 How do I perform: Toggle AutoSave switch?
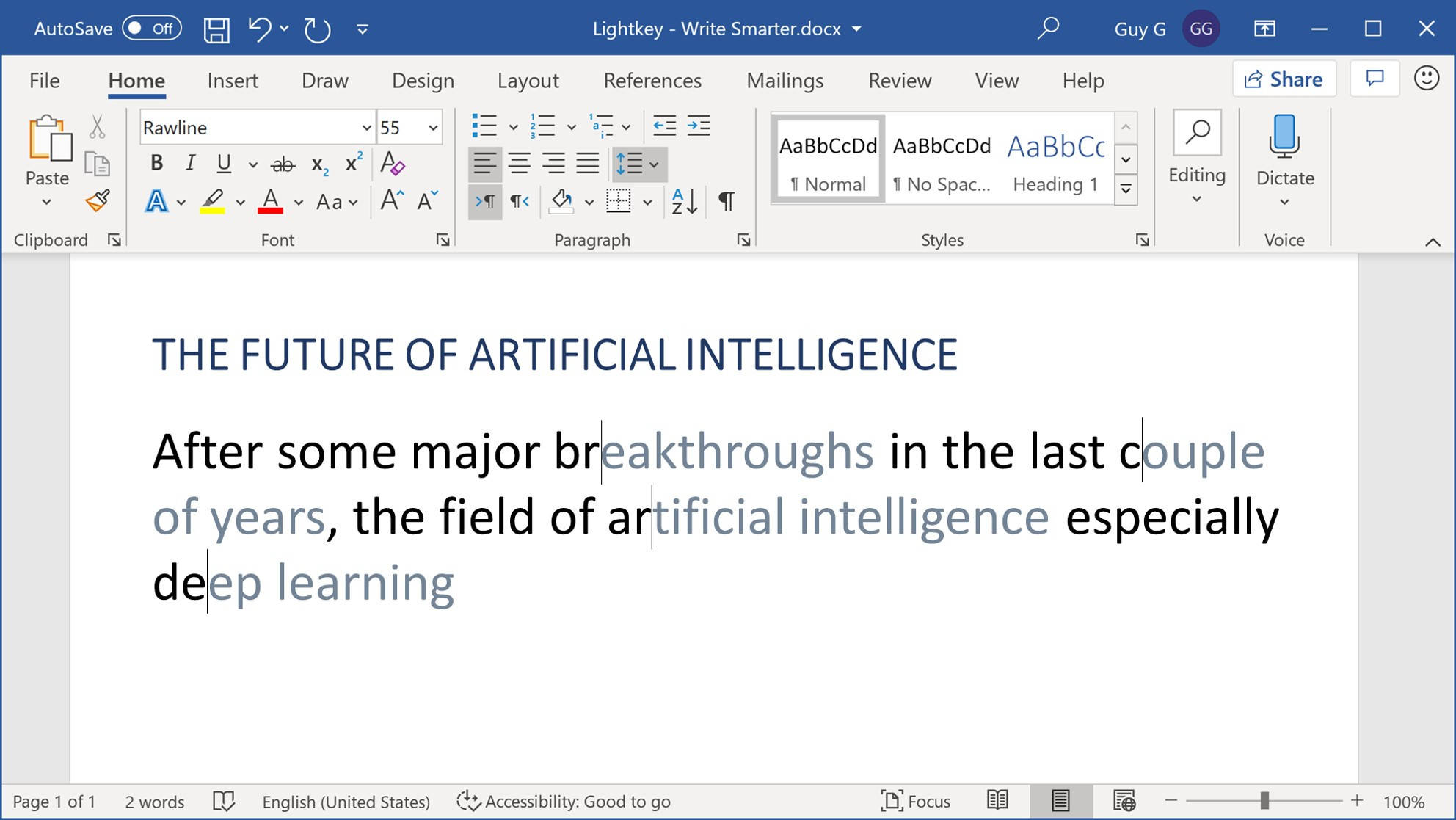[152, 29]
